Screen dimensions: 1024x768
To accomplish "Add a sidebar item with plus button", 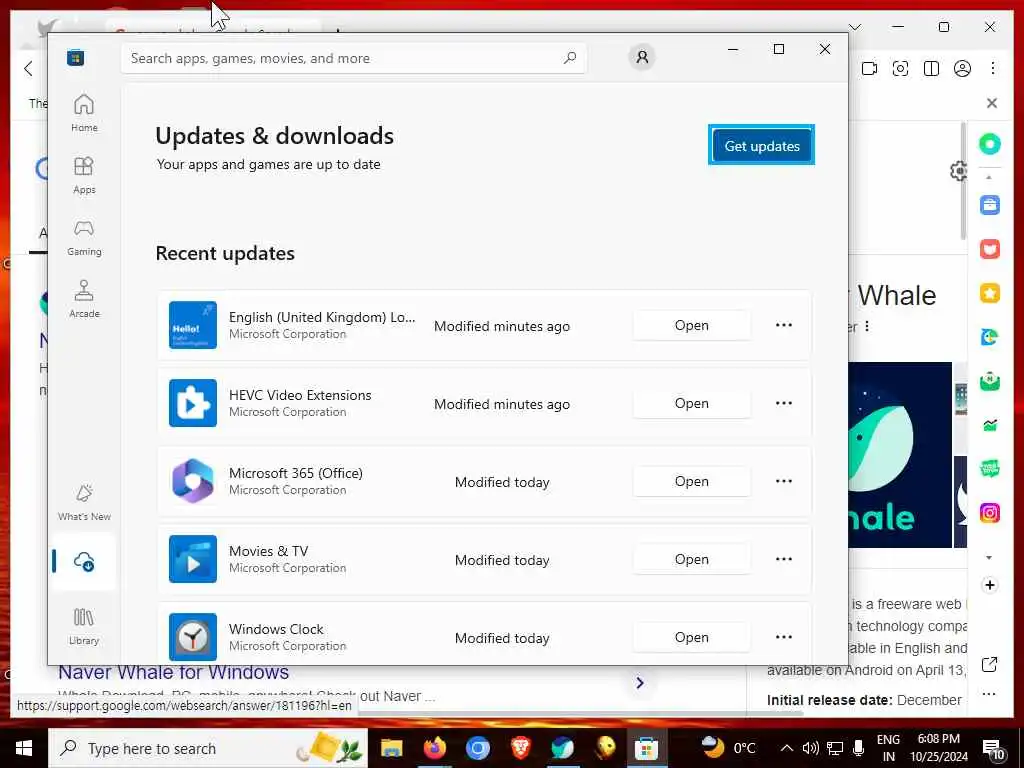I will click(x=989, y=585).
